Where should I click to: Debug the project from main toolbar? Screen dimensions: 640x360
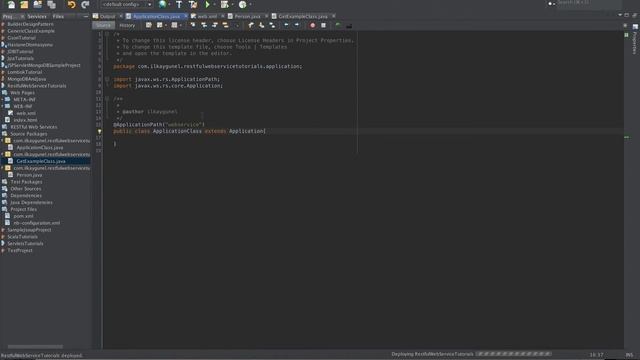[224, 4]
